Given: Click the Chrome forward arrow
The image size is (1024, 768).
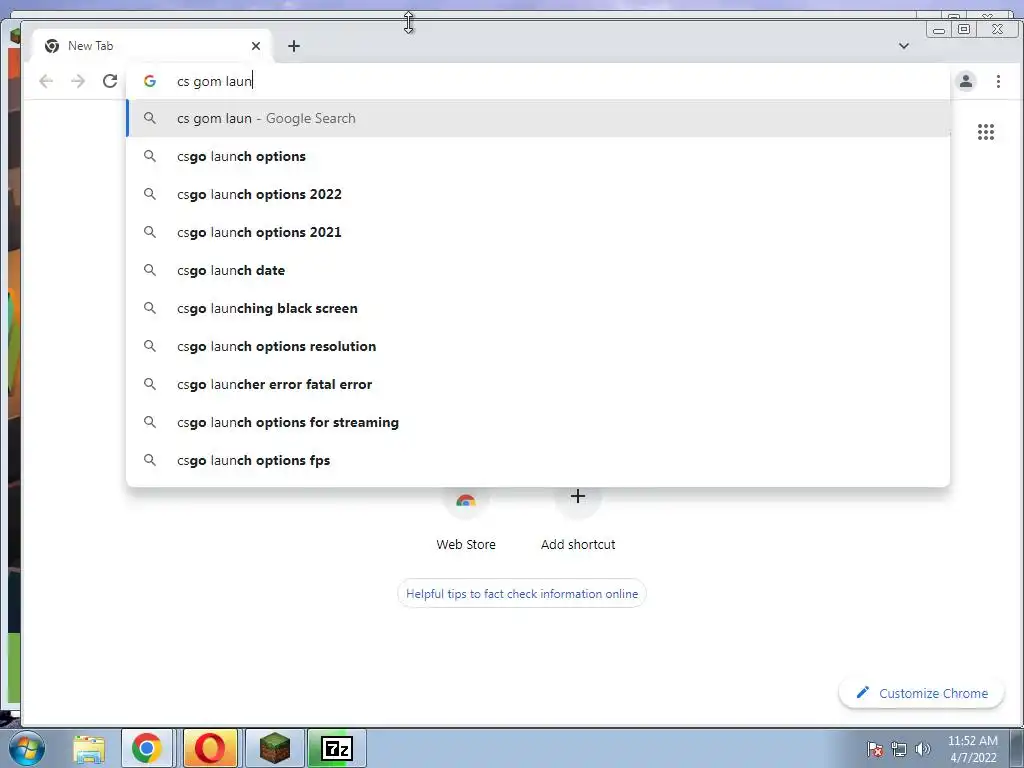Looking at the screenshot, I should (x=78, y=81).
